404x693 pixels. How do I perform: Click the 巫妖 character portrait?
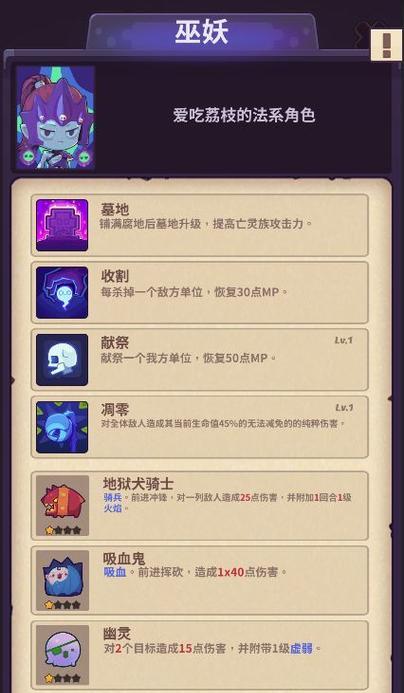pos(55,118)
